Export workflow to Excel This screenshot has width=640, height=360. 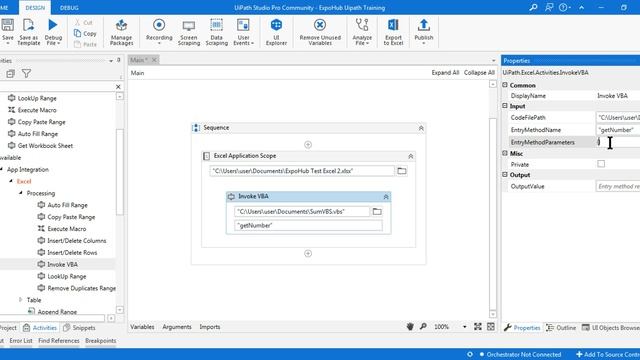pos(393,31)
